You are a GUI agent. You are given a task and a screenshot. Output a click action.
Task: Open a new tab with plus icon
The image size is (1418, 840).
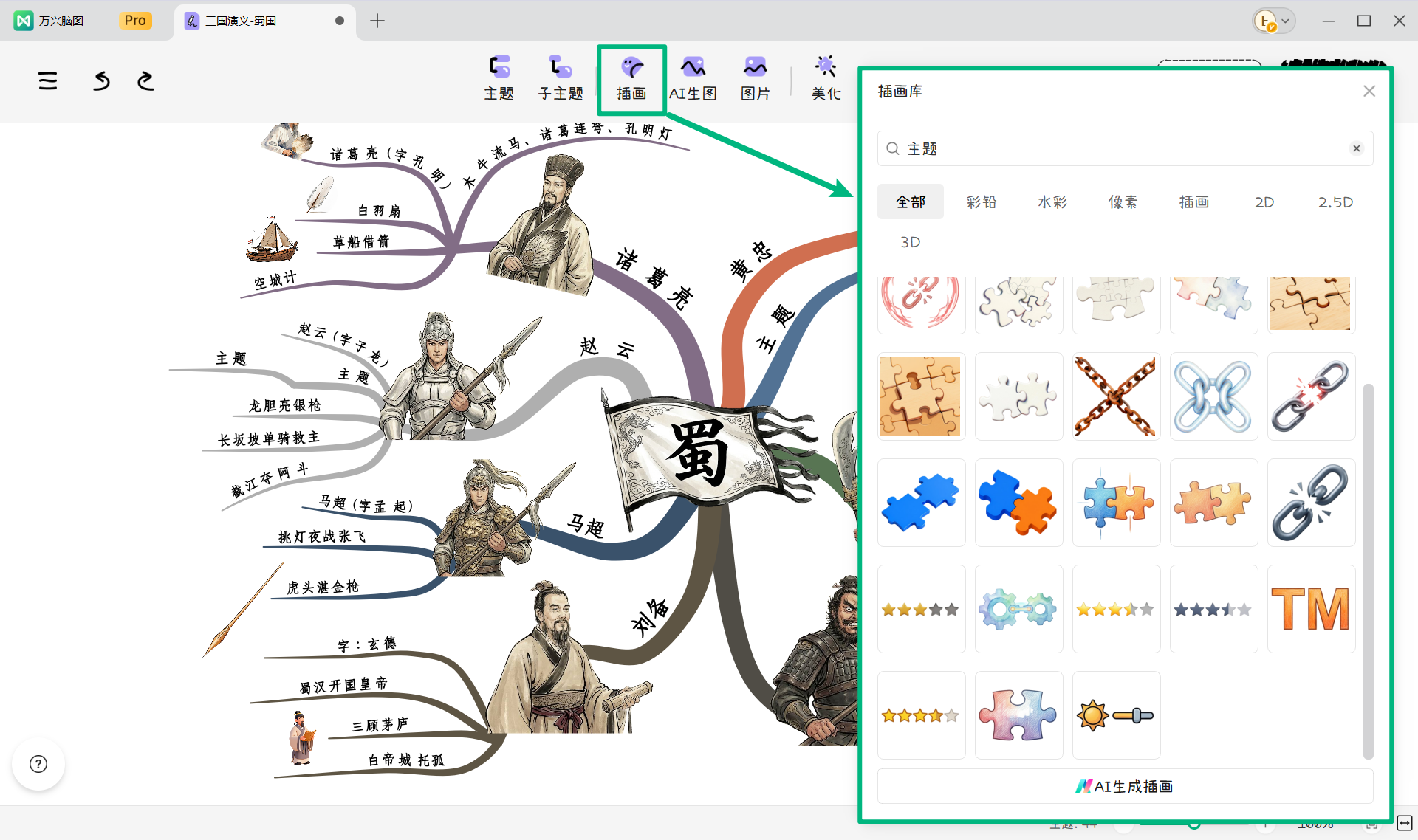click(377, 21)
